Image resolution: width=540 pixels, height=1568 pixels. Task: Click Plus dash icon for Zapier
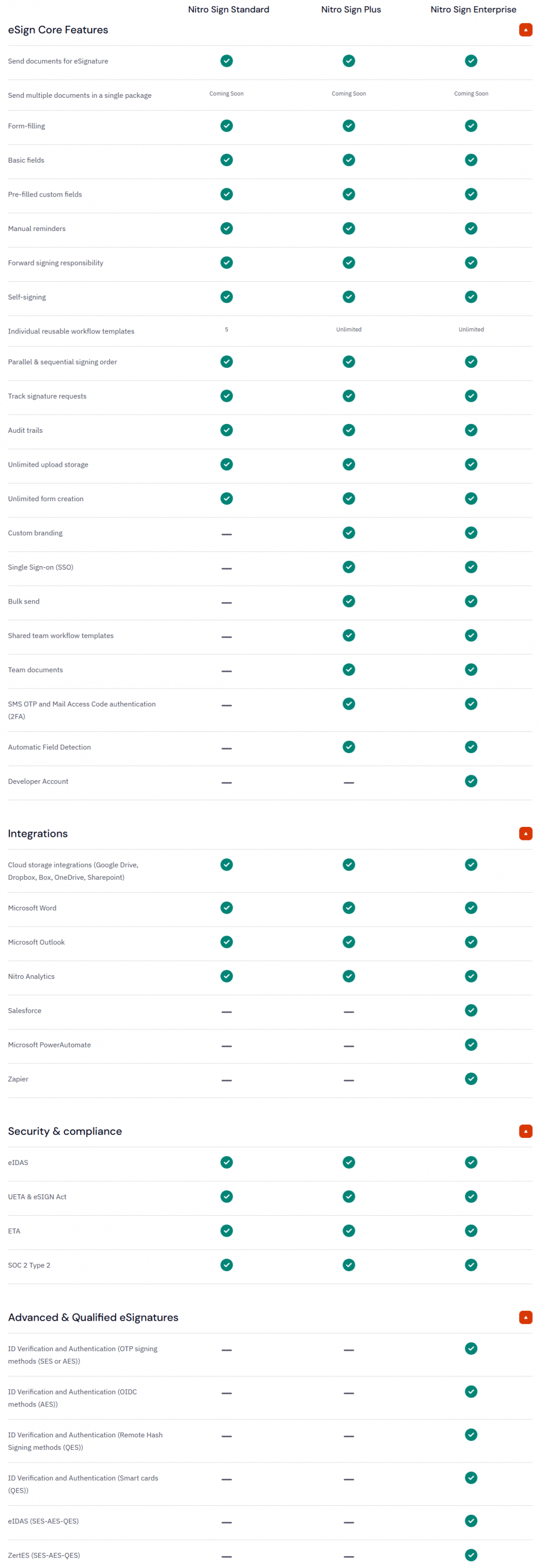point(349,1080)
